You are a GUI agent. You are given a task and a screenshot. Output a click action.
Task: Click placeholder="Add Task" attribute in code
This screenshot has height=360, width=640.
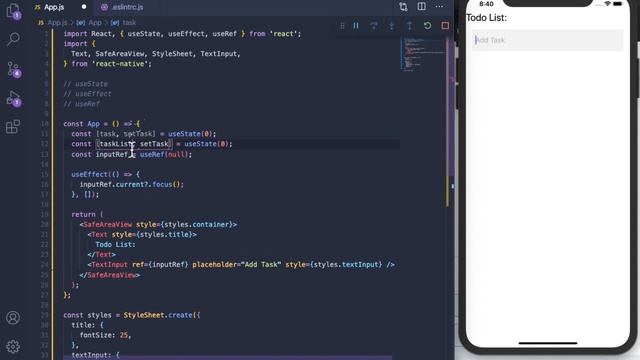[x=237, y=264]
